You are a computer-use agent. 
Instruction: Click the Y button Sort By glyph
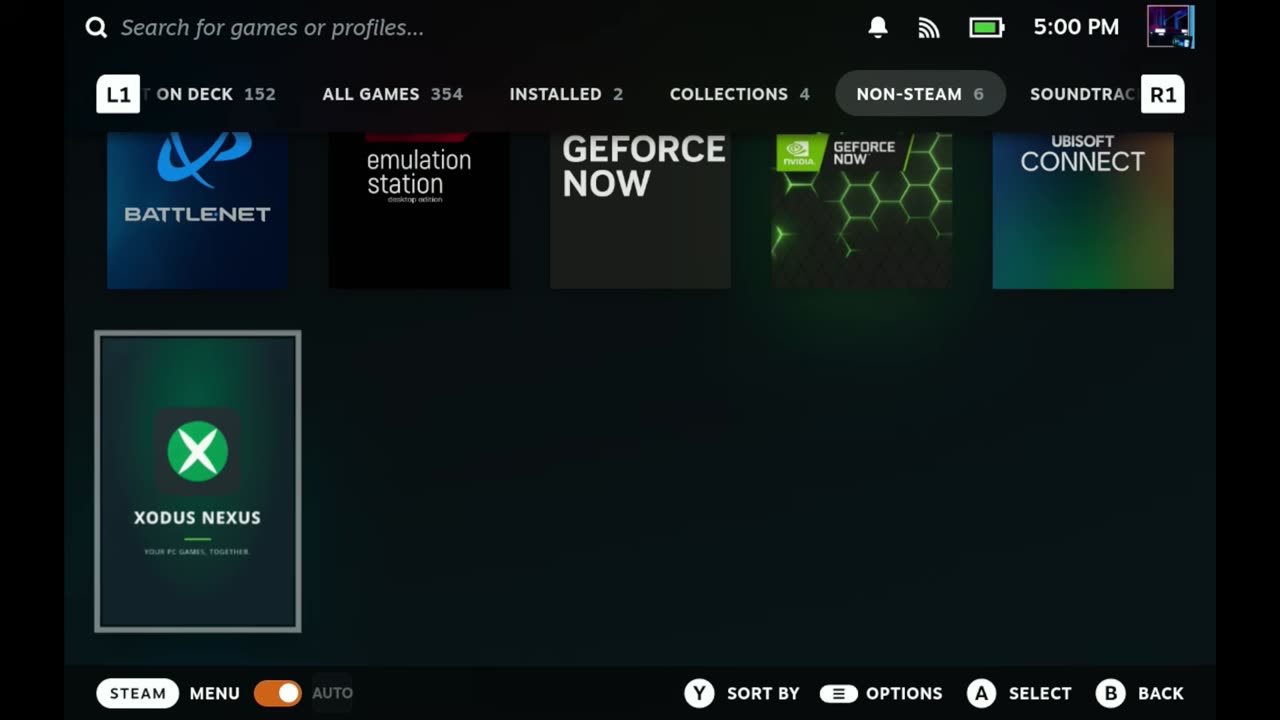click(x=699, y=693)
